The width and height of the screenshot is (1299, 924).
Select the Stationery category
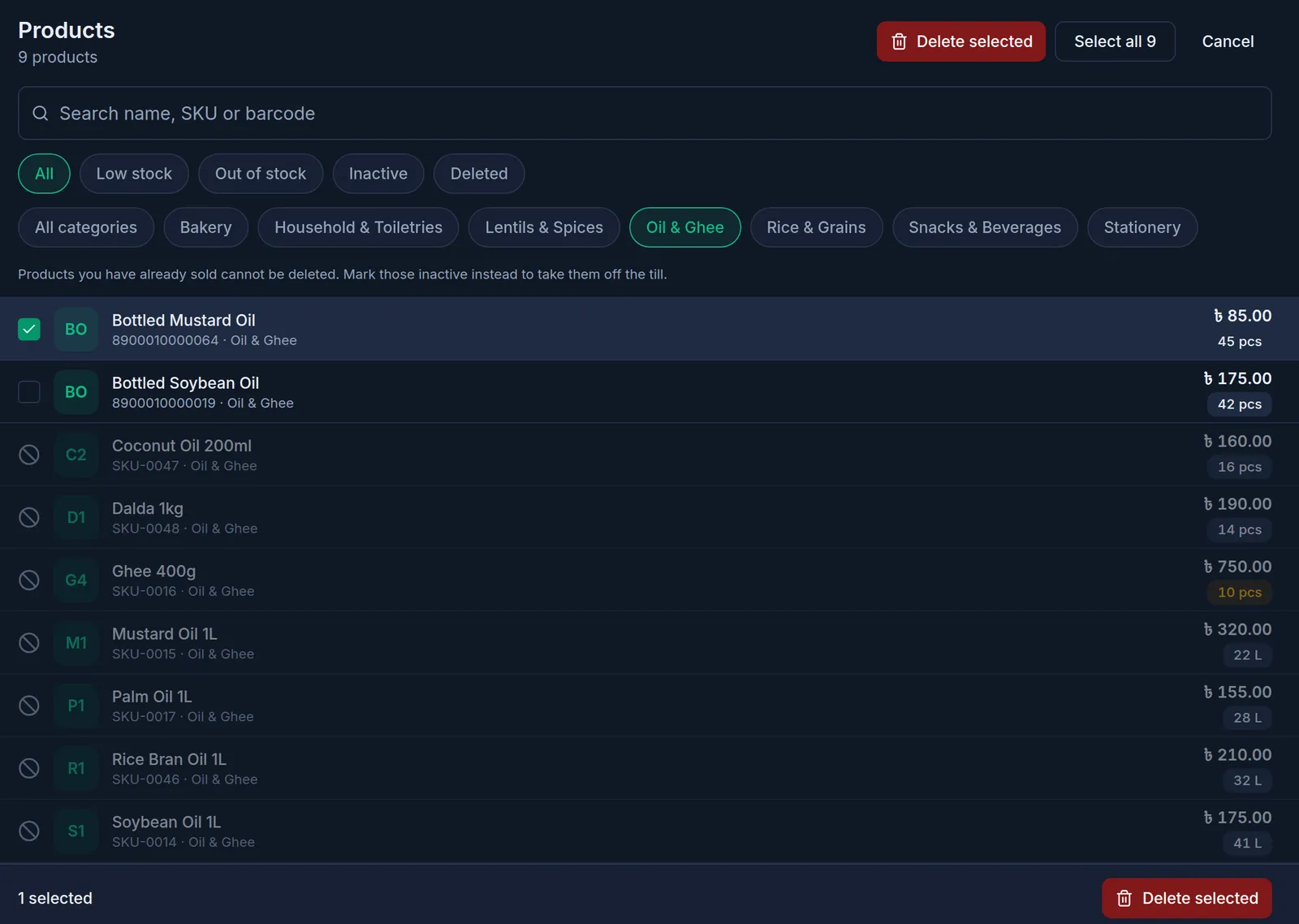pyautogui.click(x=1142, y=227)
